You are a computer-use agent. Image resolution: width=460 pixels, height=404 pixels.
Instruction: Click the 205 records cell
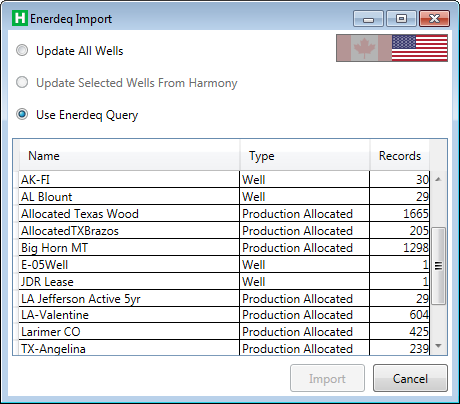[400, 230]
